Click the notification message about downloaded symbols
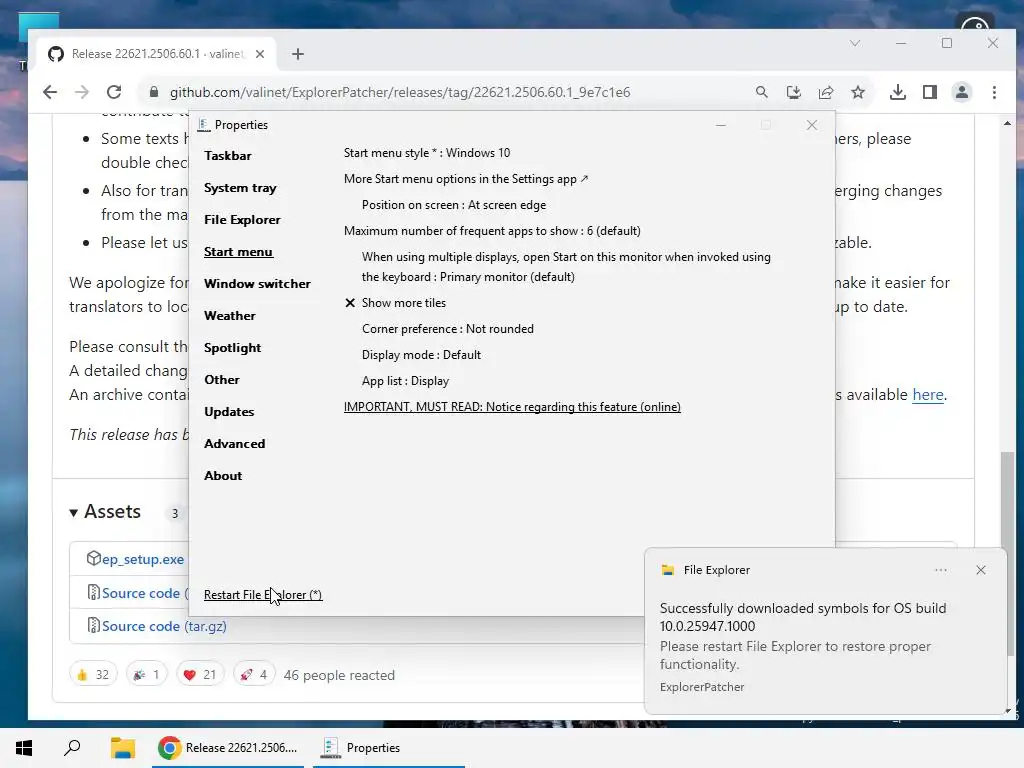This screenshot has width=1024, height=768. click(803, 617)
